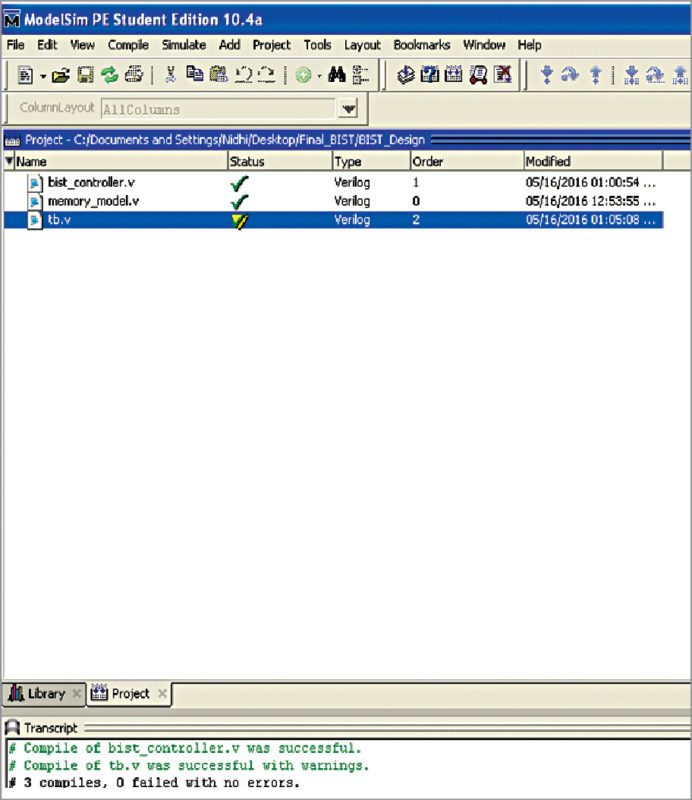Open the Compile menu

(128, 45)
